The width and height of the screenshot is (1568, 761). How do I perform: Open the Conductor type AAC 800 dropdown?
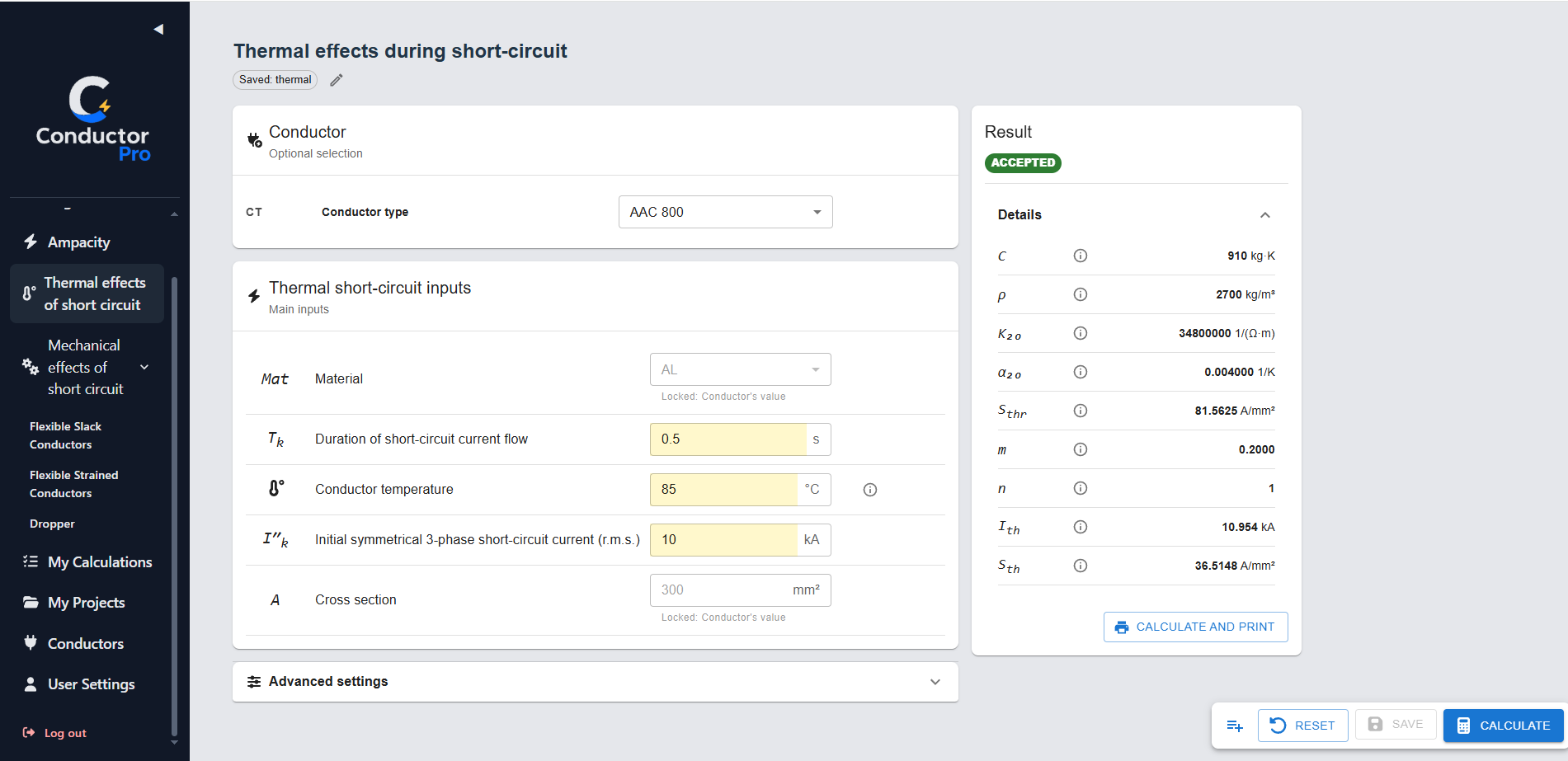click(726, 212)
